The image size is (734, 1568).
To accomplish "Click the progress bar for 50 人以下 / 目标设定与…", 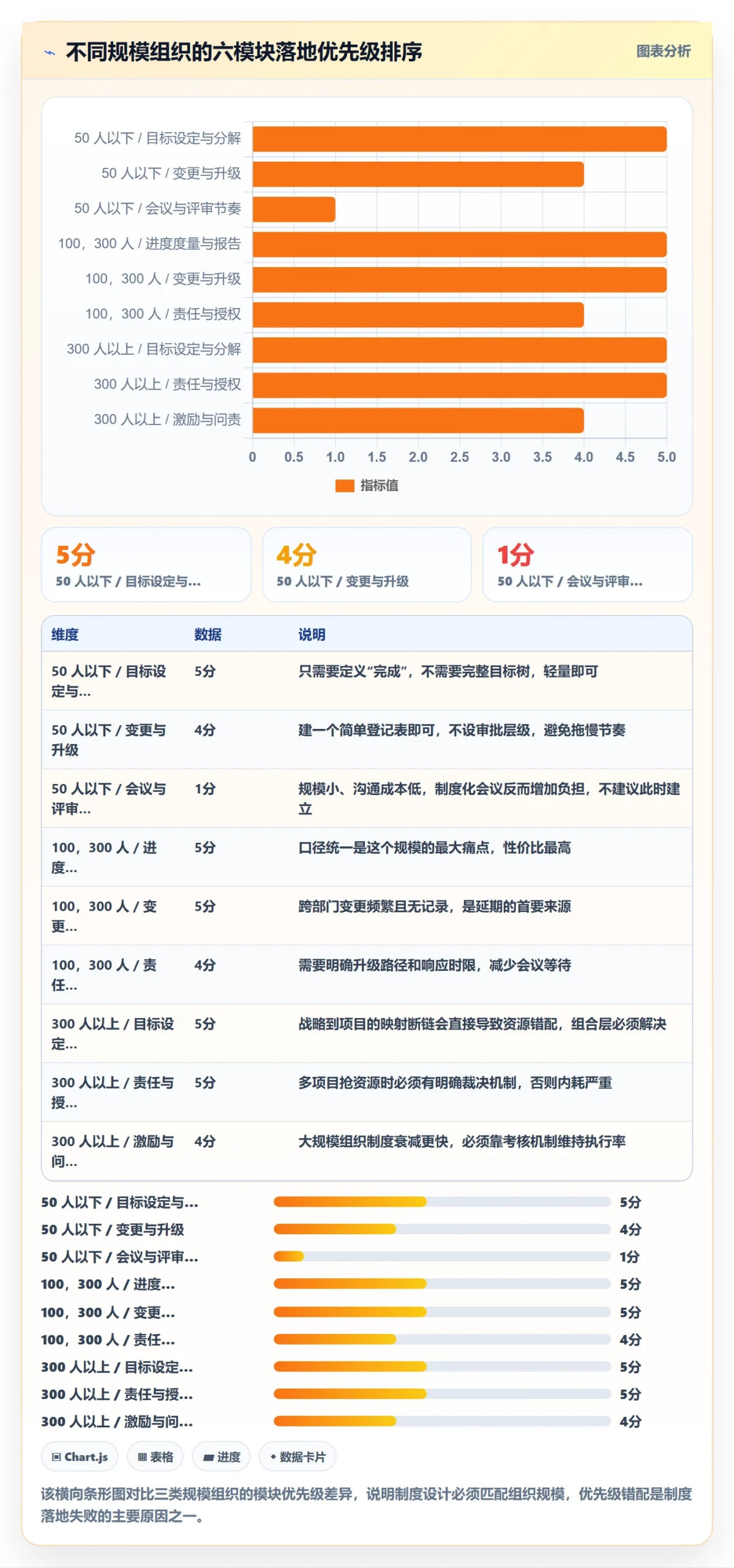I will 442,1202.
